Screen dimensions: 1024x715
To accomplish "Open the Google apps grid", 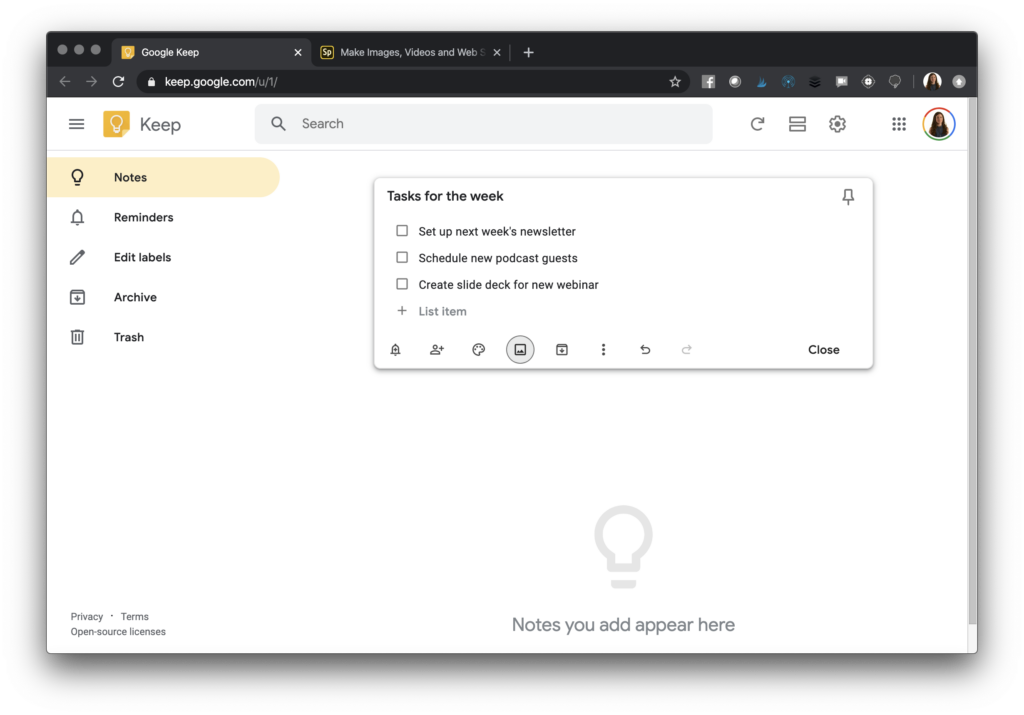I will click(898, 124).
